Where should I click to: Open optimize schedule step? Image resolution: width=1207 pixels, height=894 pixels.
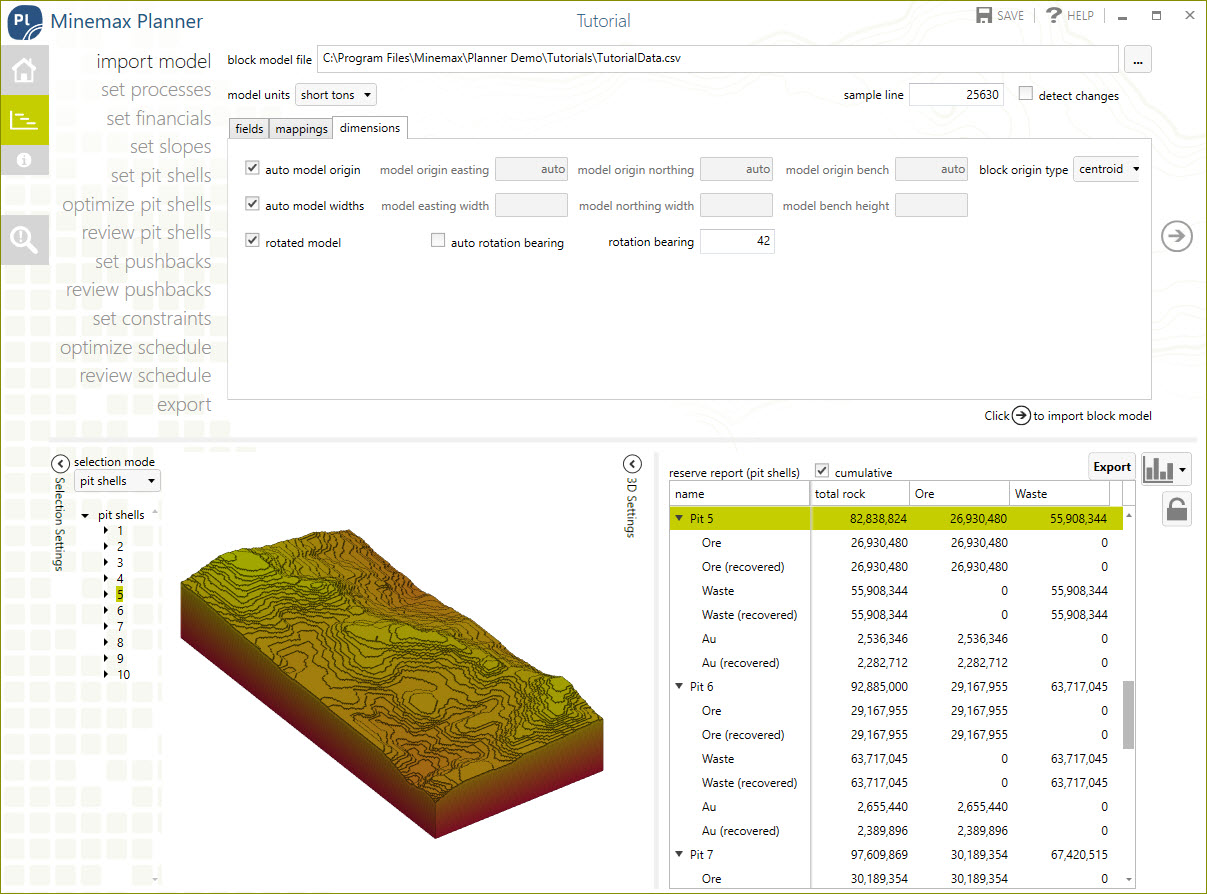(136, 348)
